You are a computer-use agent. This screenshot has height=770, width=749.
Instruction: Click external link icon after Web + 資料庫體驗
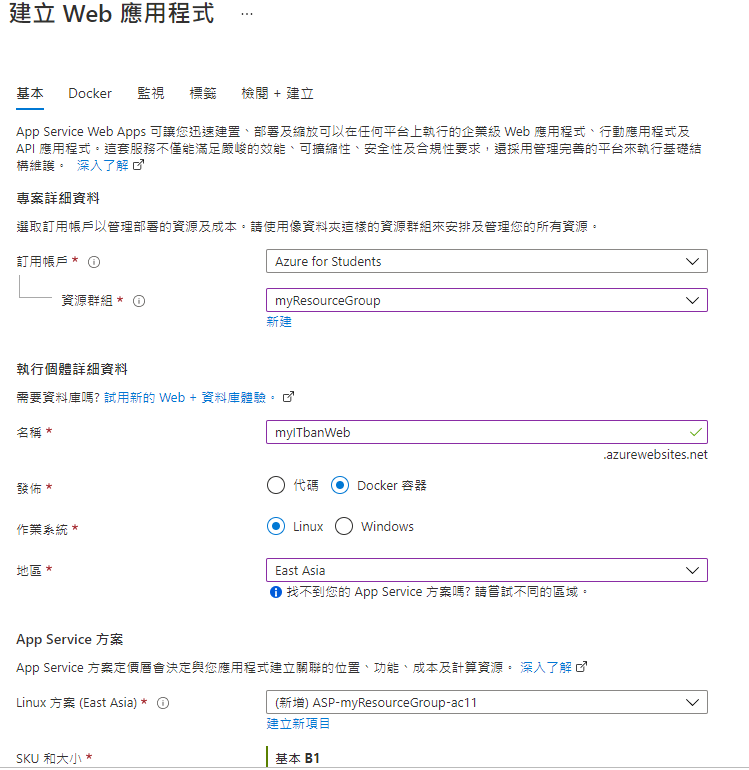tap(288, 397)
